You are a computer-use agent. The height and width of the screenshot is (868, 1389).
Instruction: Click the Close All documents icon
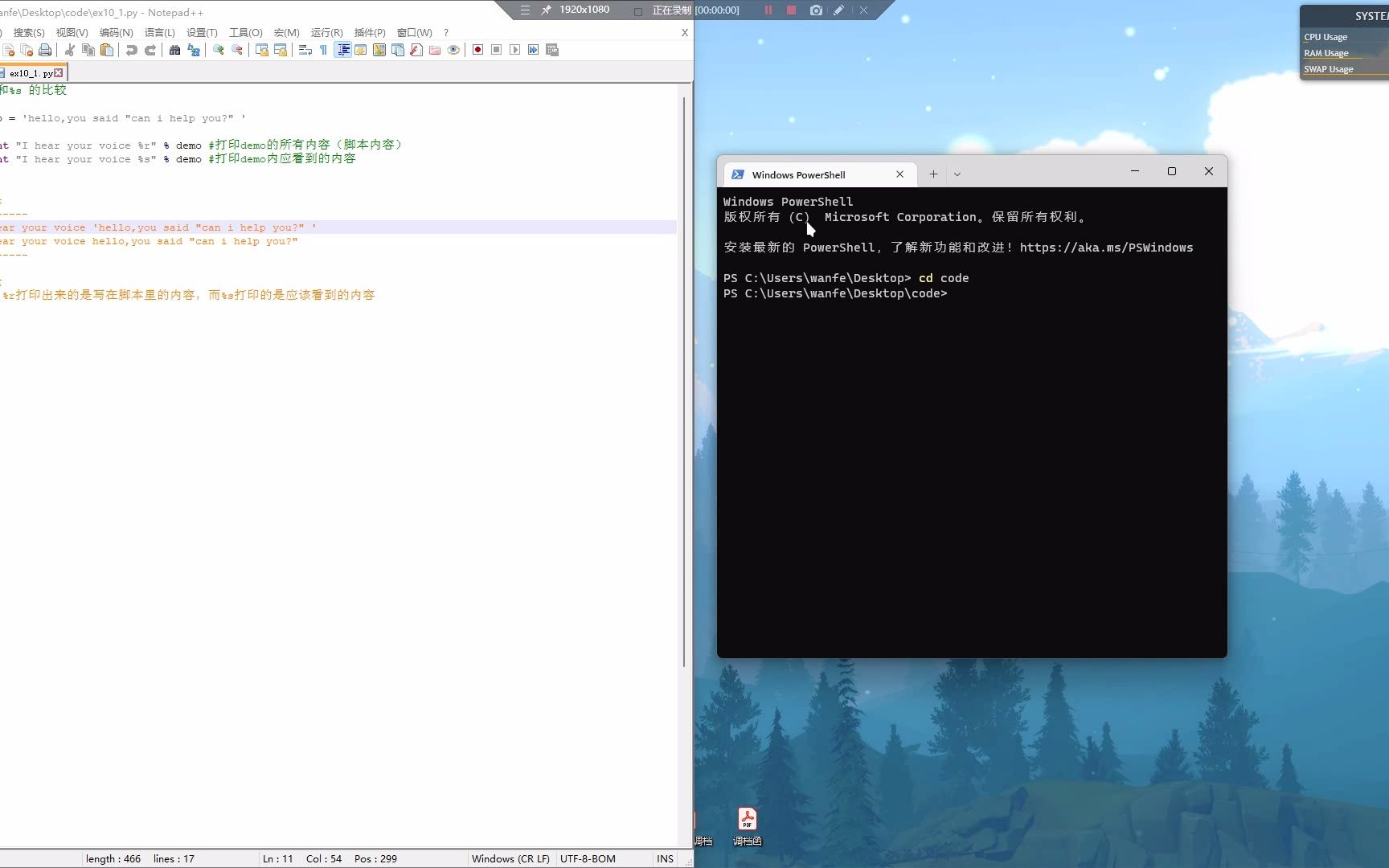pos(27,50)
